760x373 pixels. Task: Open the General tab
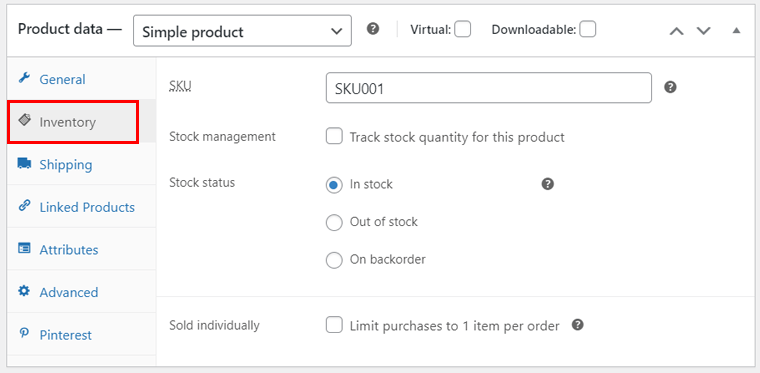(81, 79)
